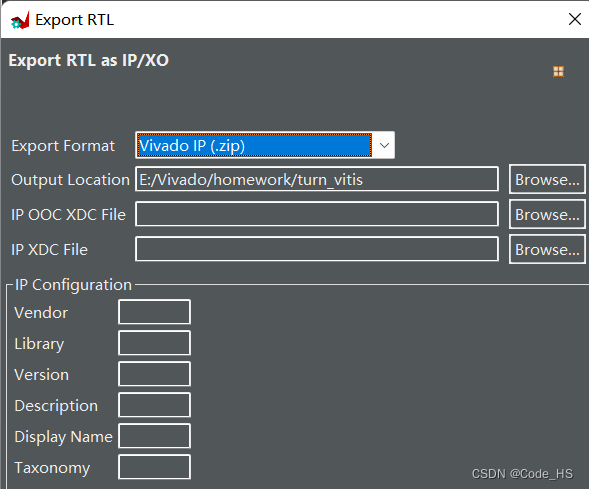This screenshot has height=490, width=589.
Task: Click the 'Export RTL as IP/XO' heading
Action: click(89, 60)
